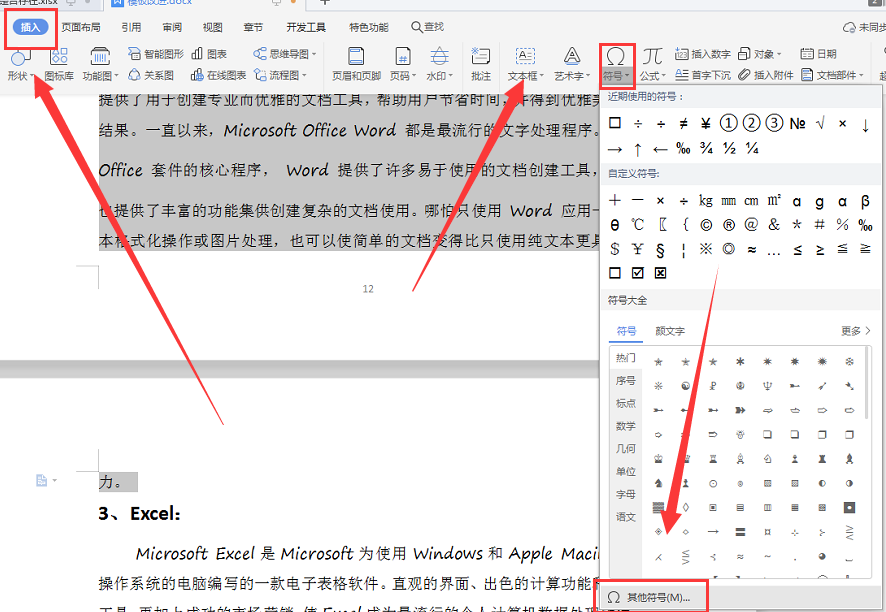Insert the empty box □ in custom symbols
The image size is (886, 612).
click(615, 272)
